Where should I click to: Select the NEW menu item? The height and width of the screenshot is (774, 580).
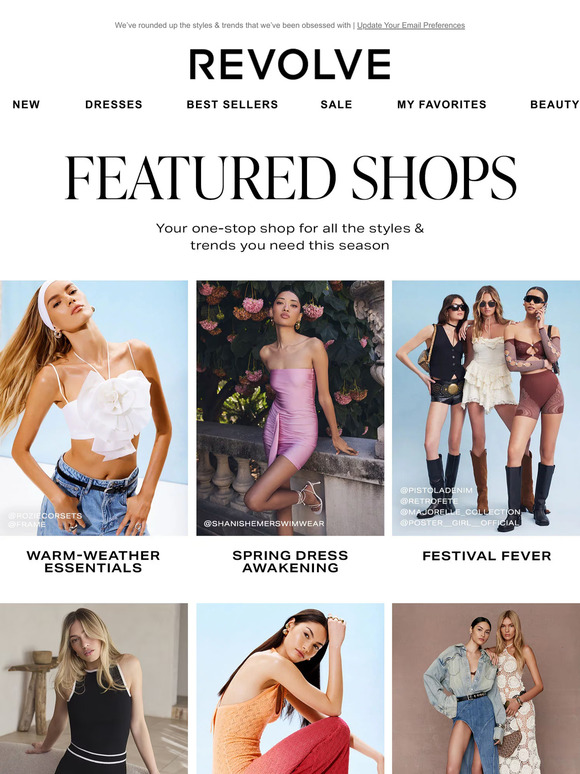(x=26, y=105)
